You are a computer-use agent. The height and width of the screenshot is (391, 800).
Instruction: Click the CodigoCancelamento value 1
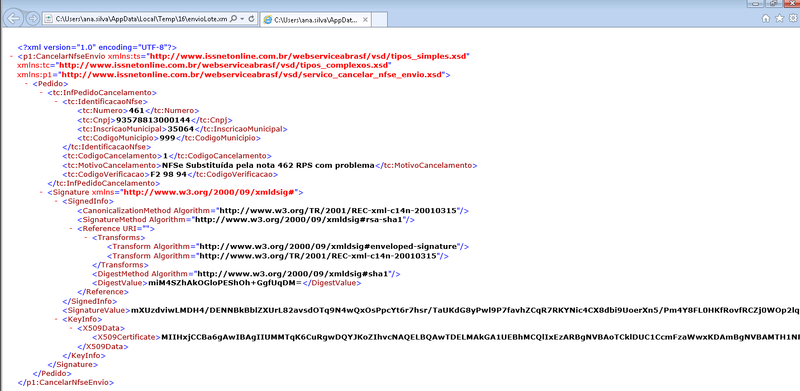164,156
